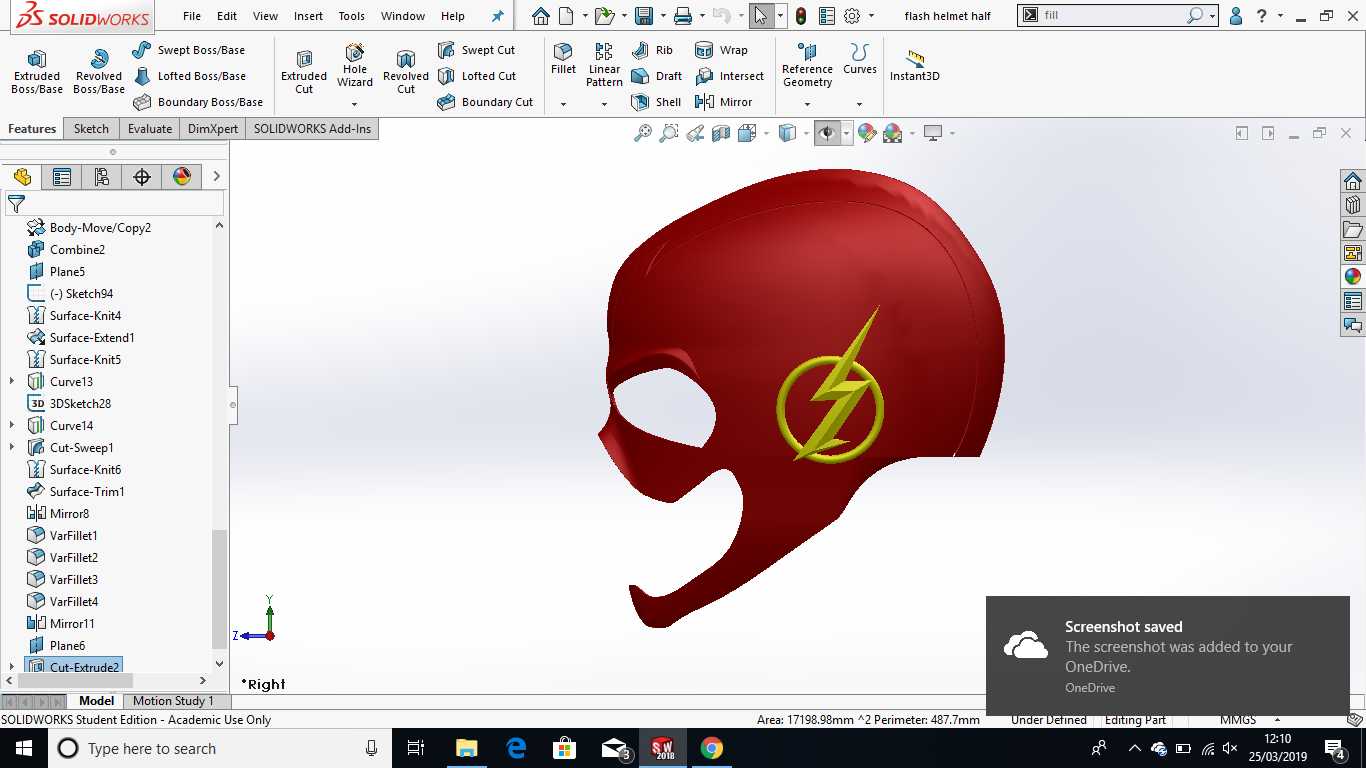This screenshot has height=768, width=1366.
Task: Choose the Lofted Boss/Base tool
Action: coord(188,76)
